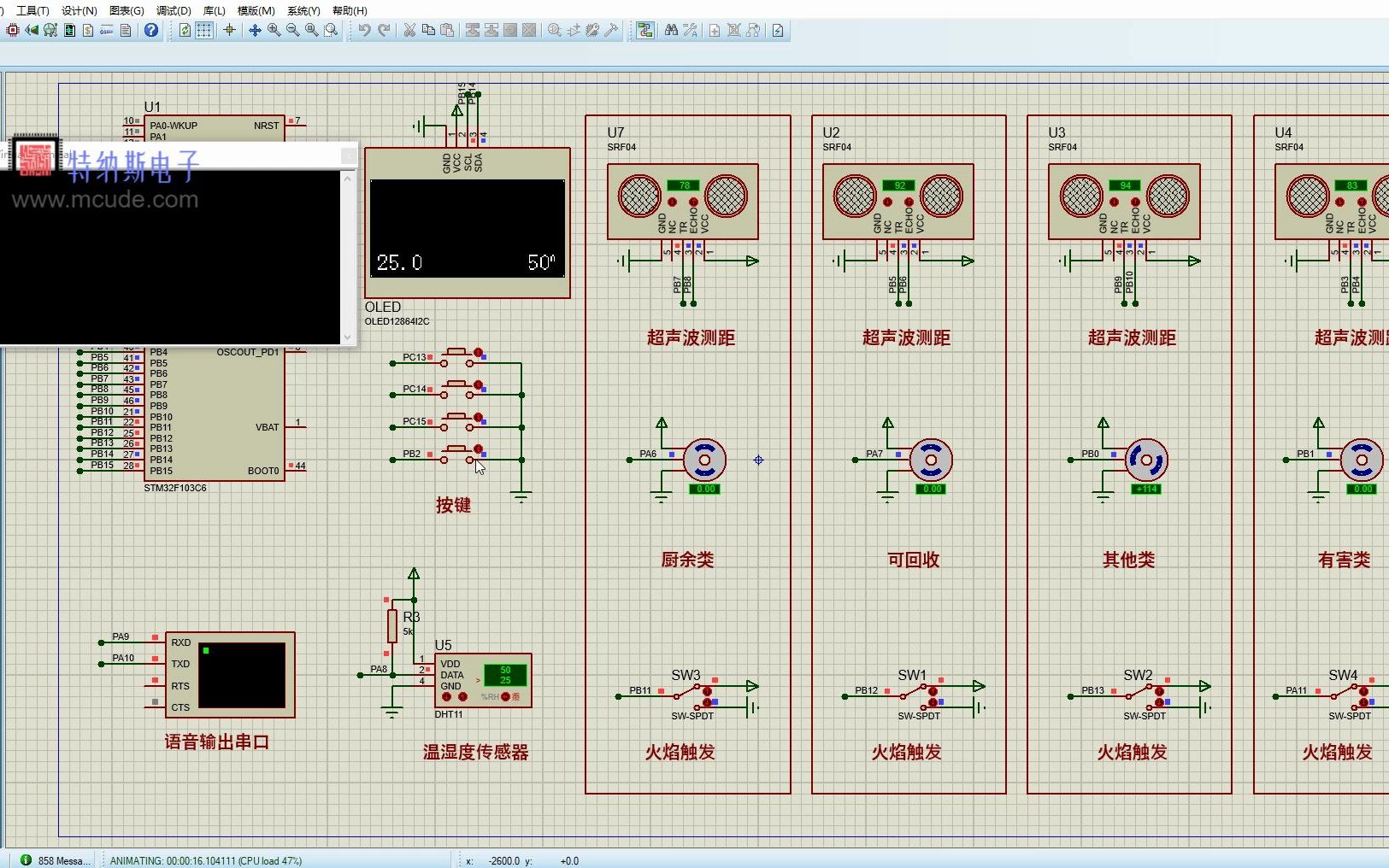Click the redraw display icon
The image size is (1389, 868).
(185, 31)
